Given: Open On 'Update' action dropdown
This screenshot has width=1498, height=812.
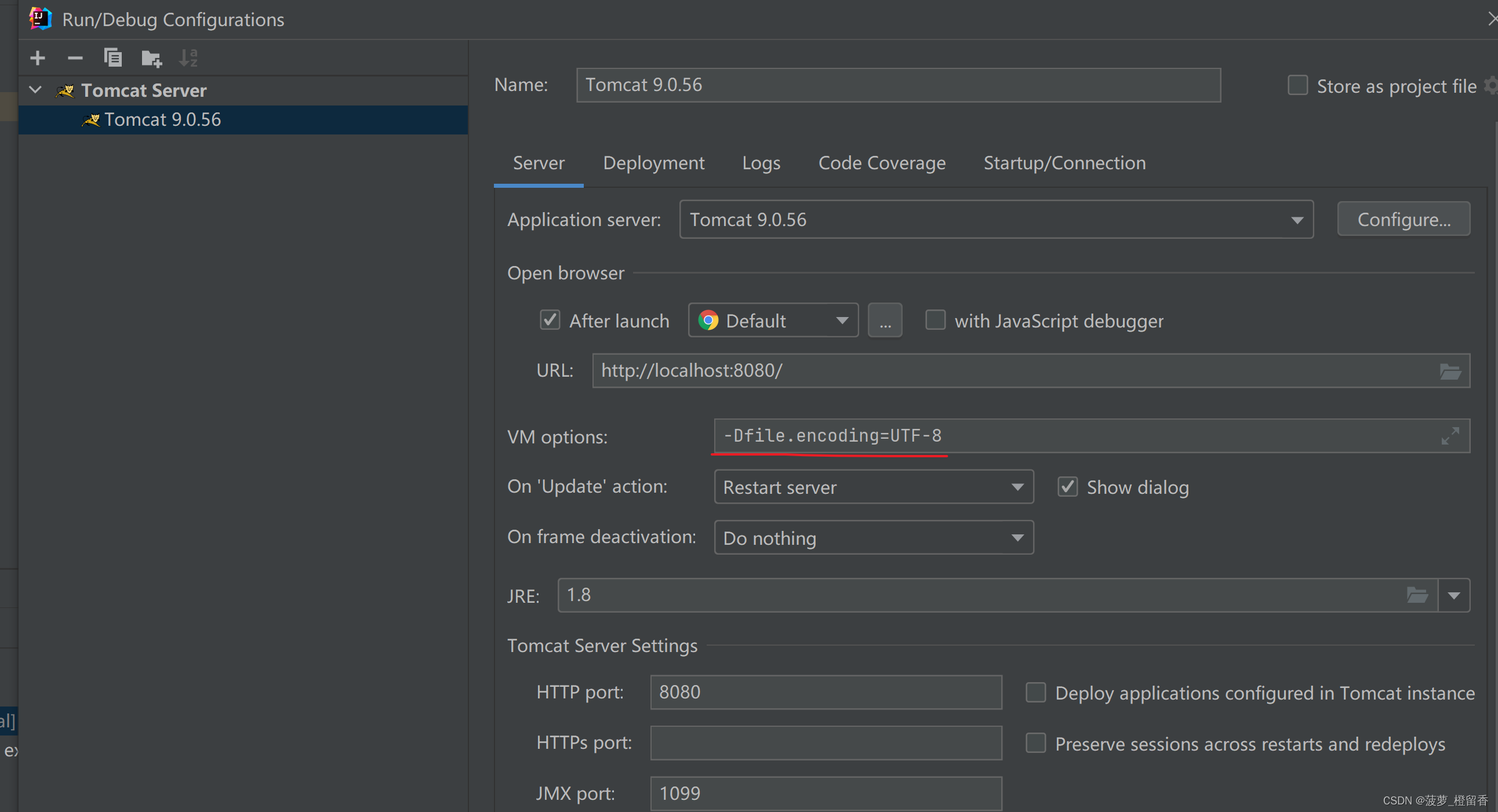Looking at the screenshot, I should (874, 486).
